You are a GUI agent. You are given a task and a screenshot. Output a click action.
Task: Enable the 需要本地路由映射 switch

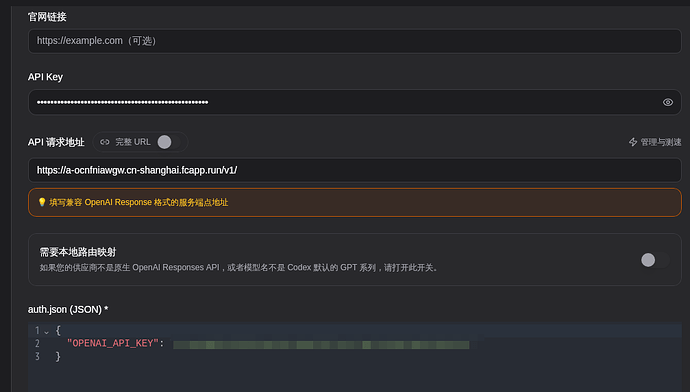pos(654,260)
